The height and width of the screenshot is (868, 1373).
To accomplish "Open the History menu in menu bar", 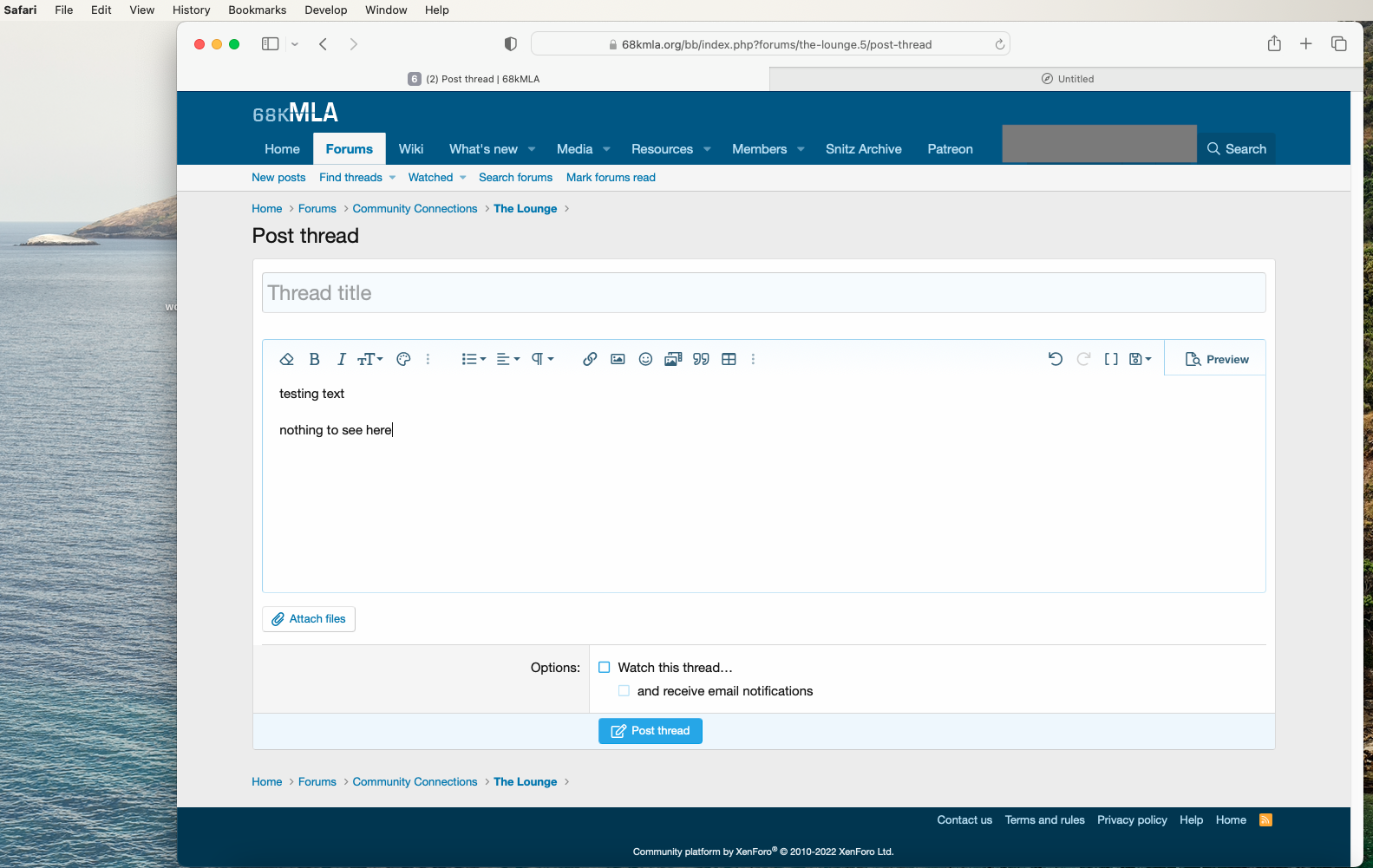I will pyautogui.click(x=191, y=10).
